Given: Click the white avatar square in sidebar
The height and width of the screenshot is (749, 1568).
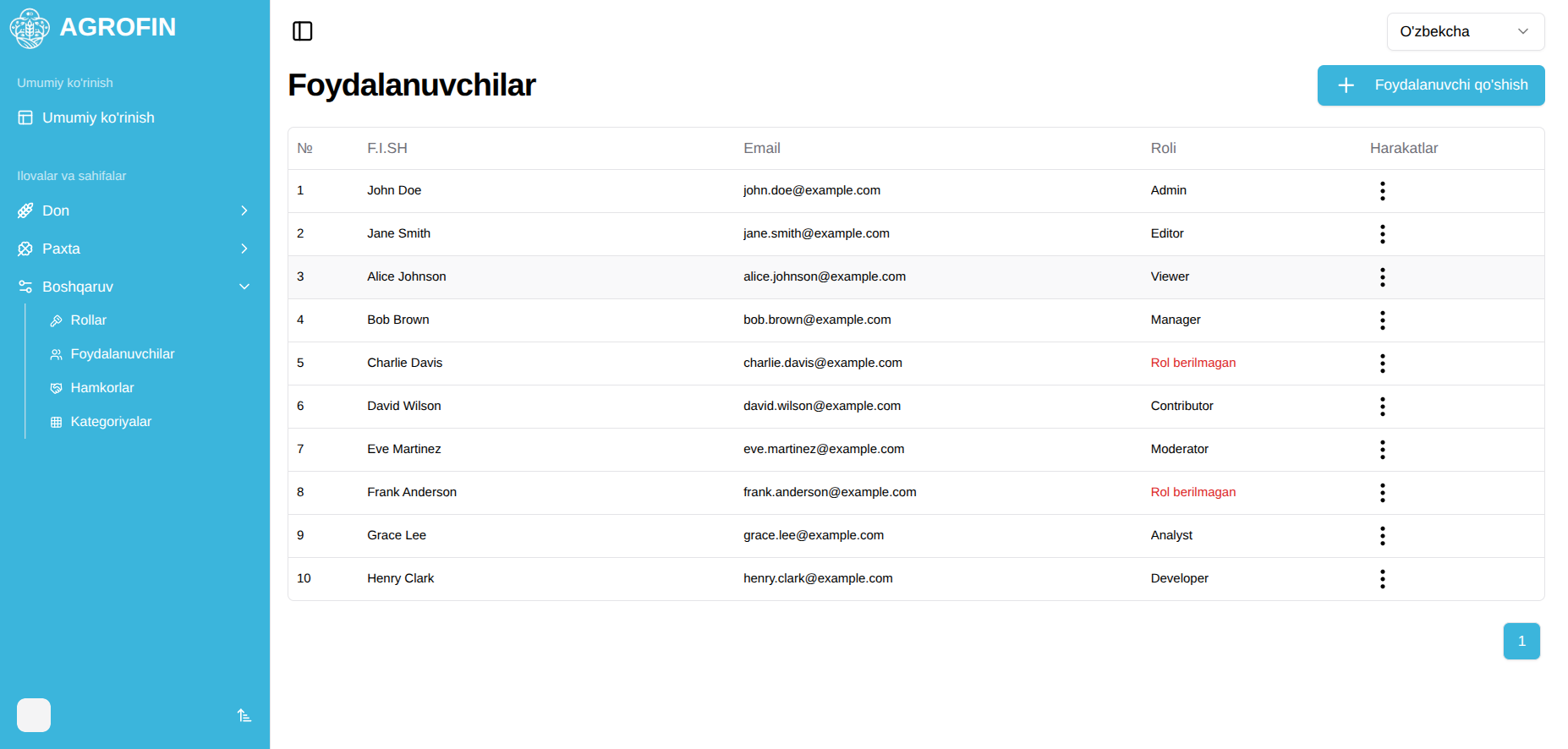Looking at the screenshot, I should [34, 715].
